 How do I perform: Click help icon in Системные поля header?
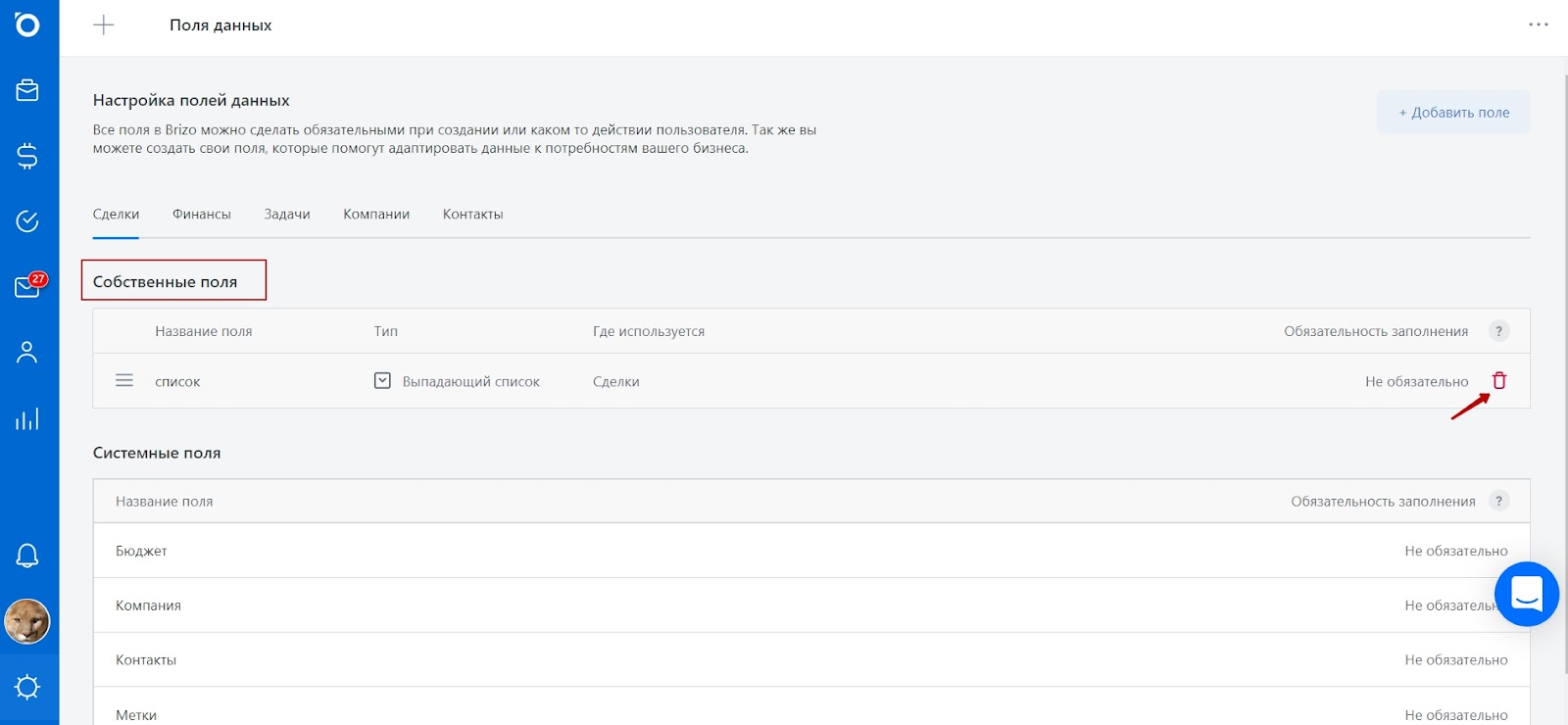click(x=1498, y=501)
